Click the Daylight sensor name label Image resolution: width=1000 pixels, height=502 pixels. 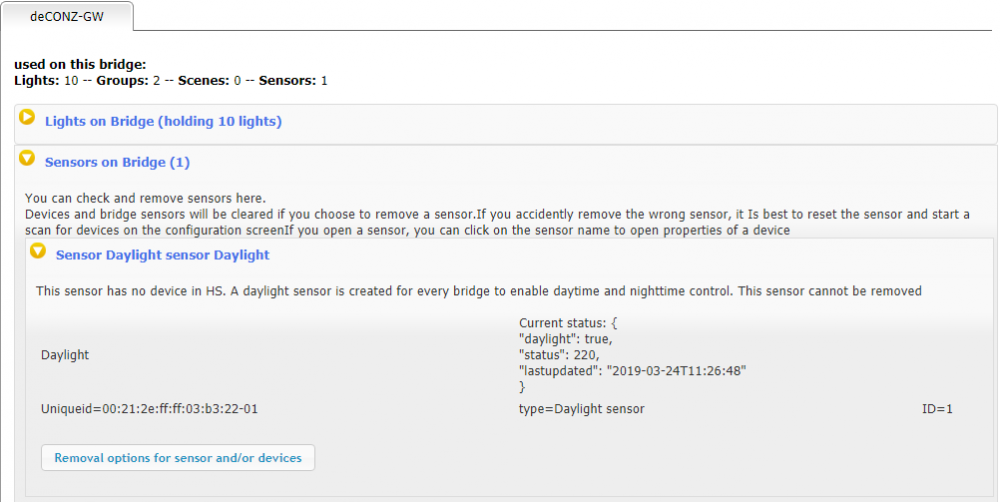coord(65,355)
